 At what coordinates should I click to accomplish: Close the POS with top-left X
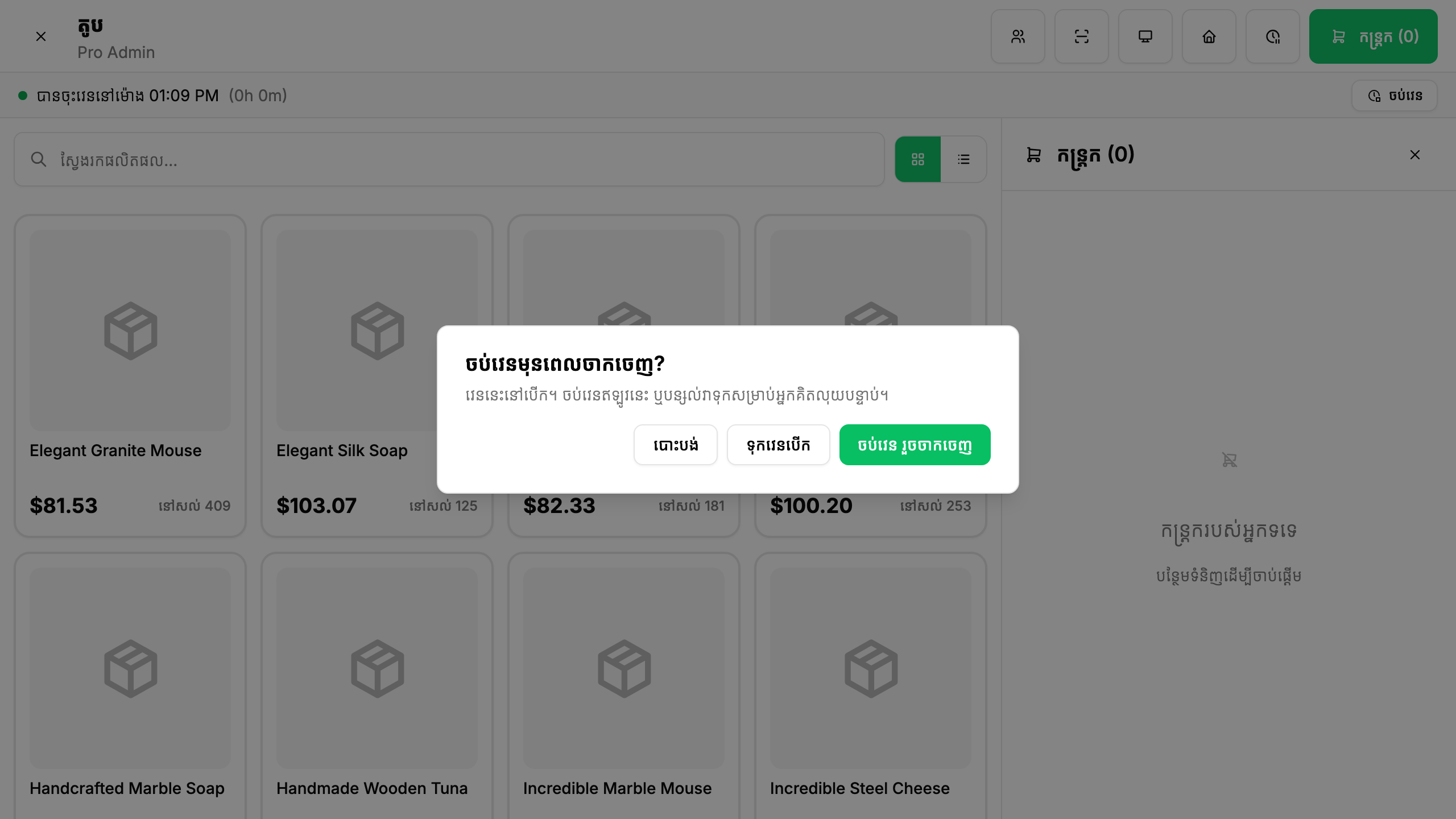point(41,36)
